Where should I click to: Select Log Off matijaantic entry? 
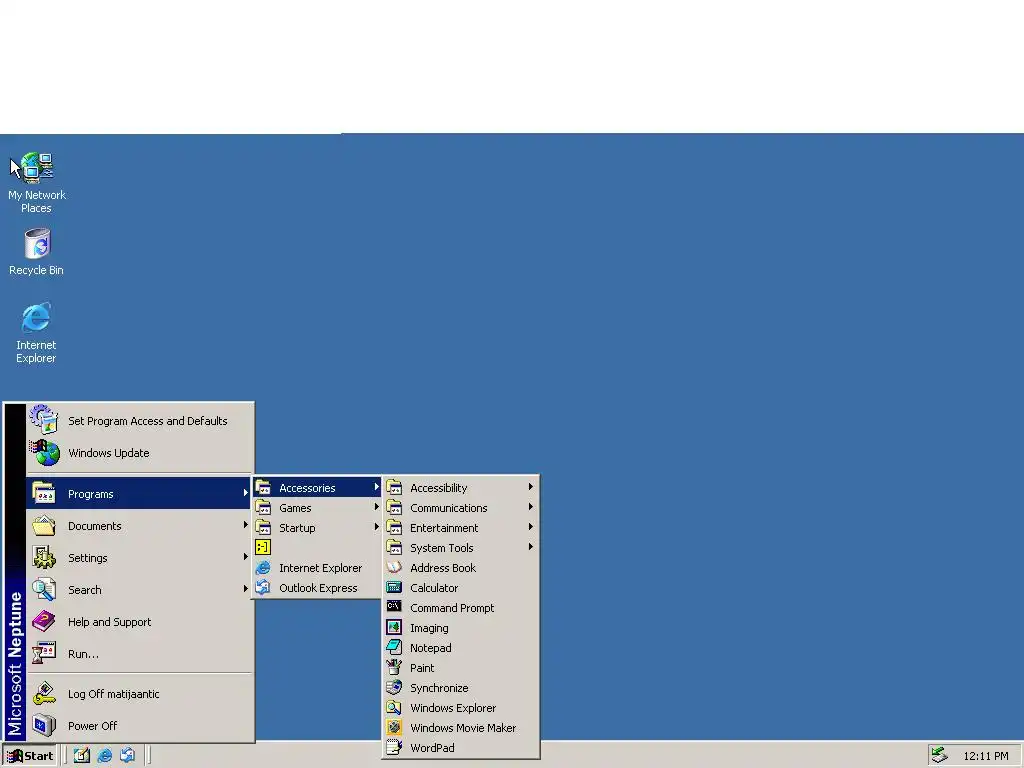click(140, 694)
